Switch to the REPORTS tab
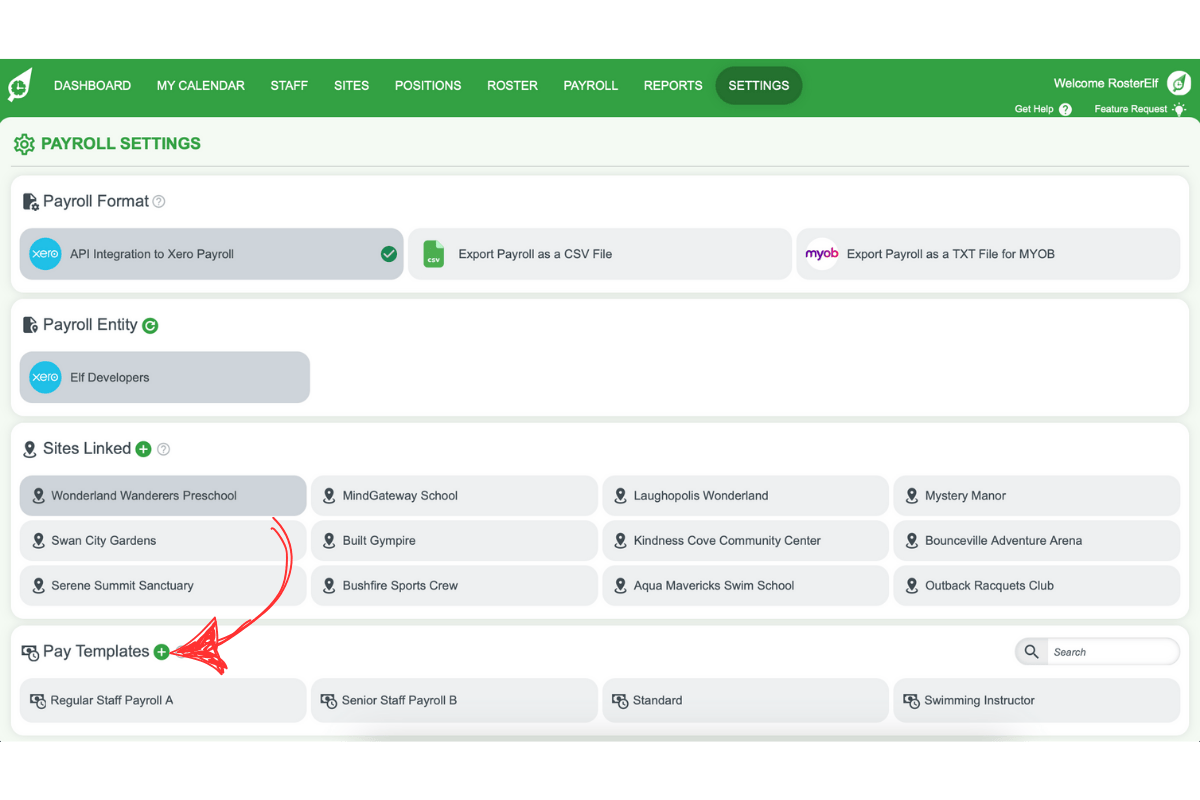This screenshot has width=1200, height=800. pos(672,86)
